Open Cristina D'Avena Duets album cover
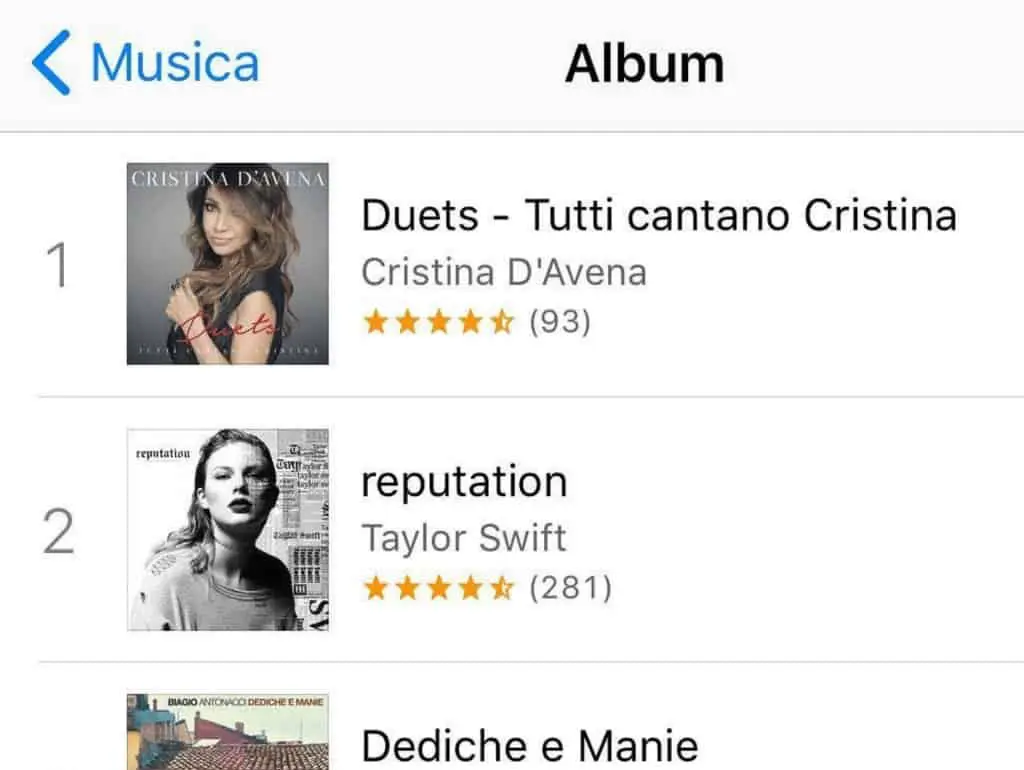This screenshot has width=1024, height=770. pos(228,263)
